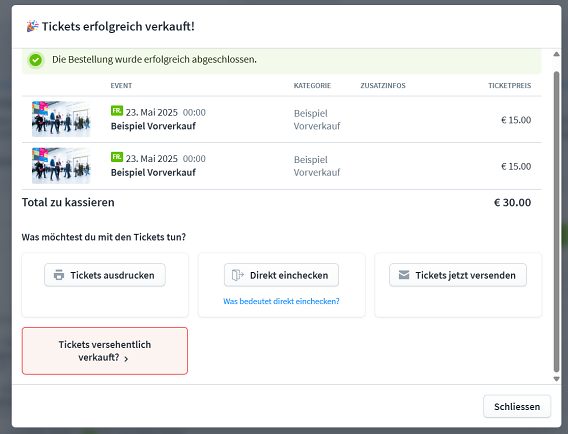The width and height of the screenshot is (568, 434).
Task: Open the first ticket's event thumbnail
Action: (61, 119)
